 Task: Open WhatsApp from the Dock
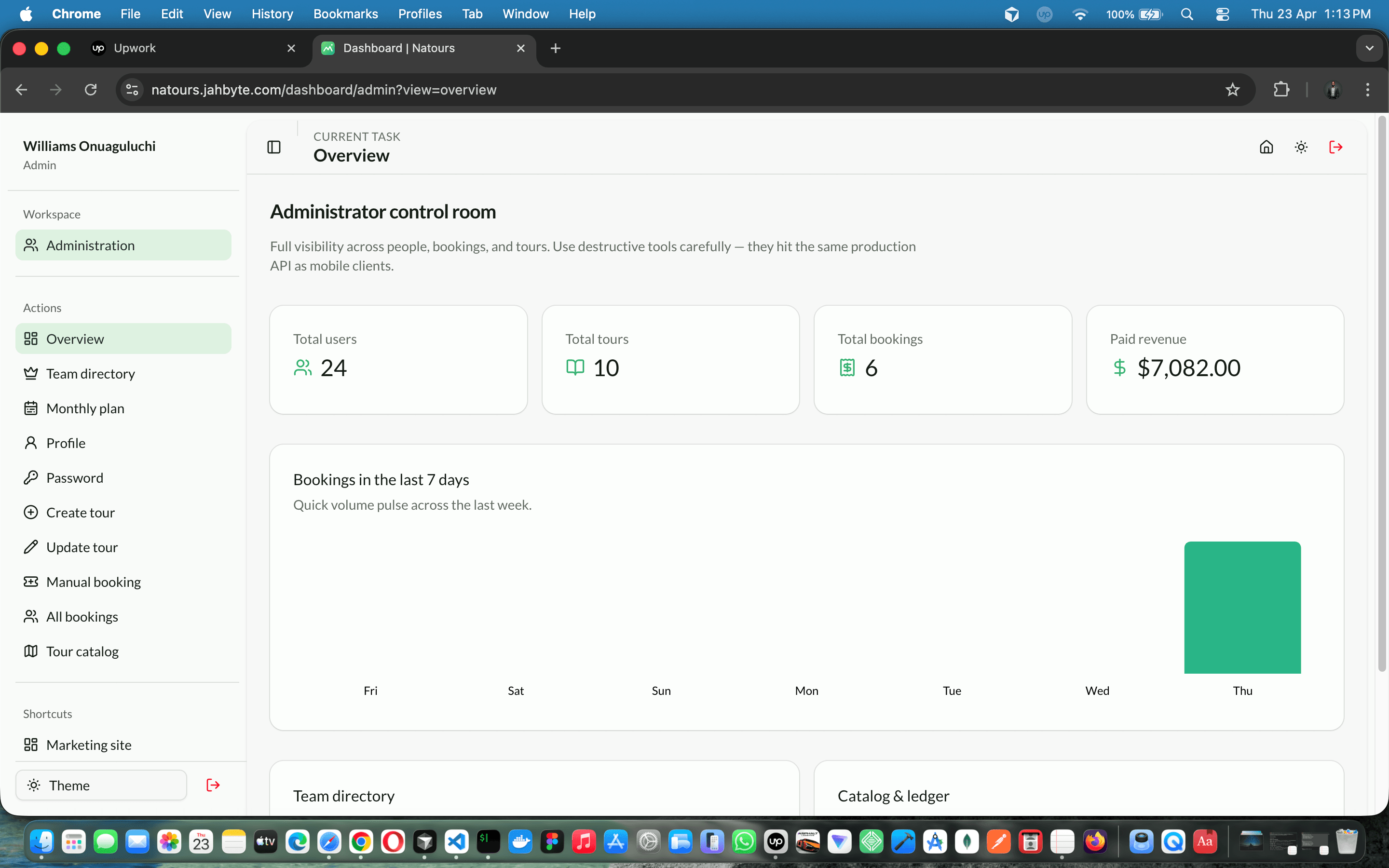tap(744, 841)
